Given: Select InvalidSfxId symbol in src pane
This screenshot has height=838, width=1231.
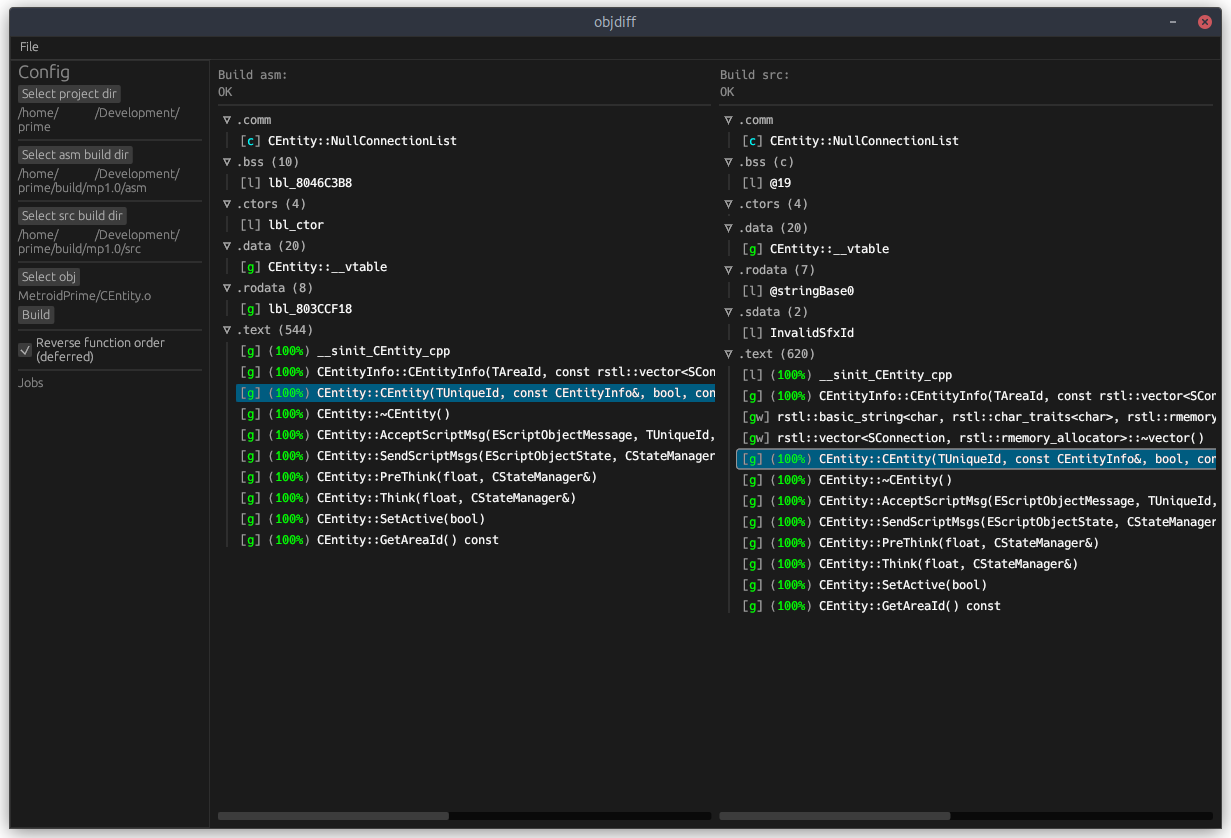Looking at the screenshot, I should pos(811,333).
